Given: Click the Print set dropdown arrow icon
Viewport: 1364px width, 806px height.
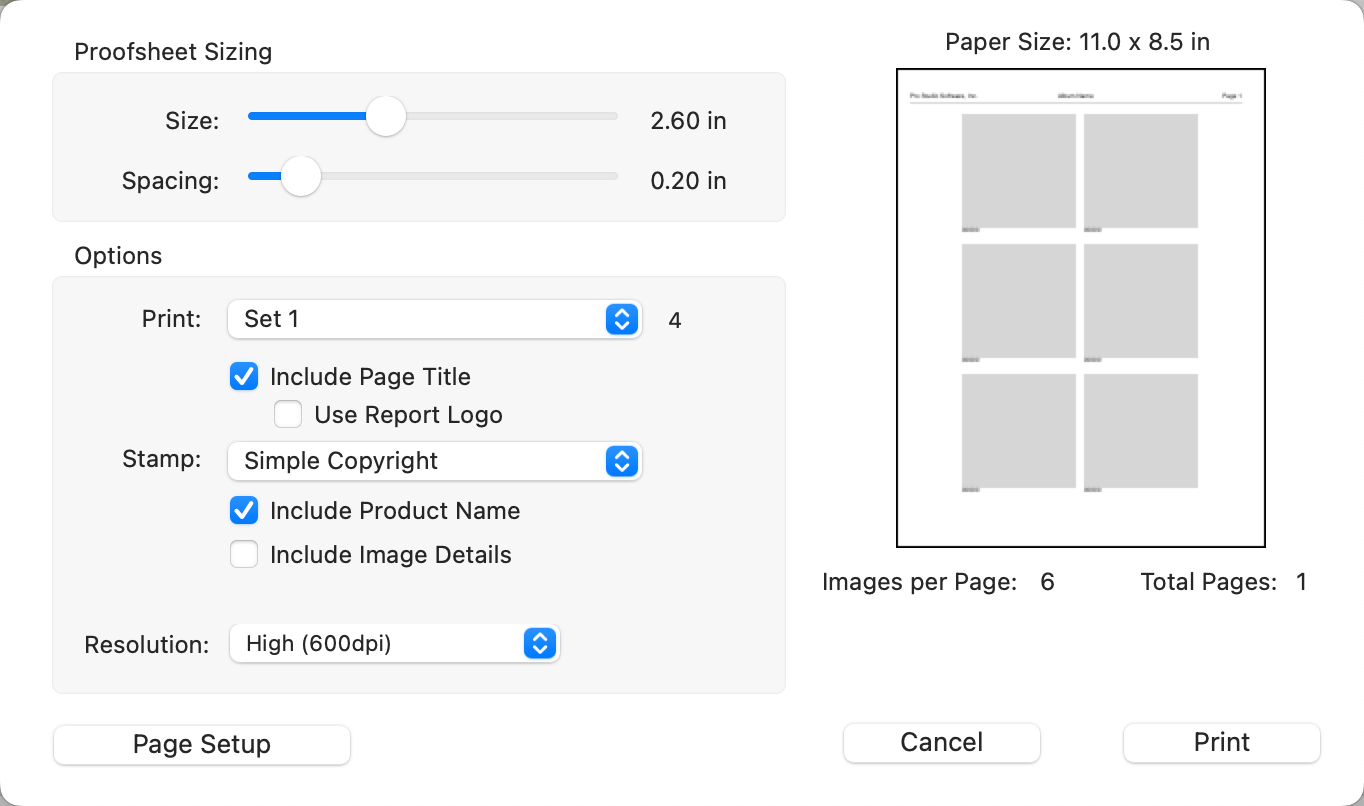Looking at the screenshot, I should (621, 319).
